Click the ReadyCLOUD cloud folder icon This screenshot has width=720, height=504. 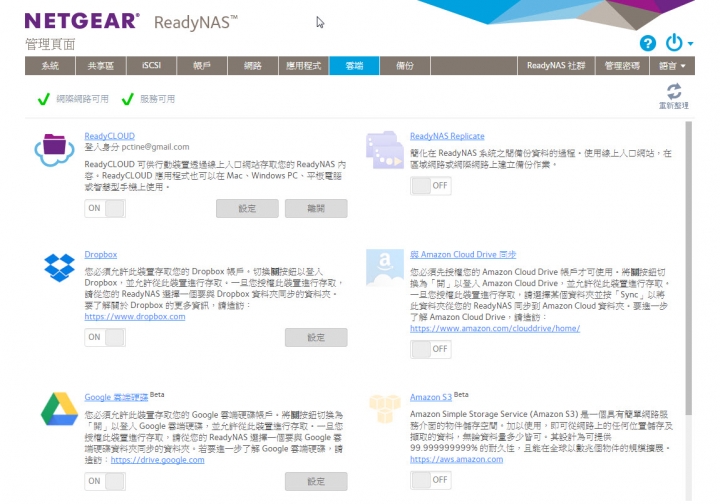click(x=55, y=150)
